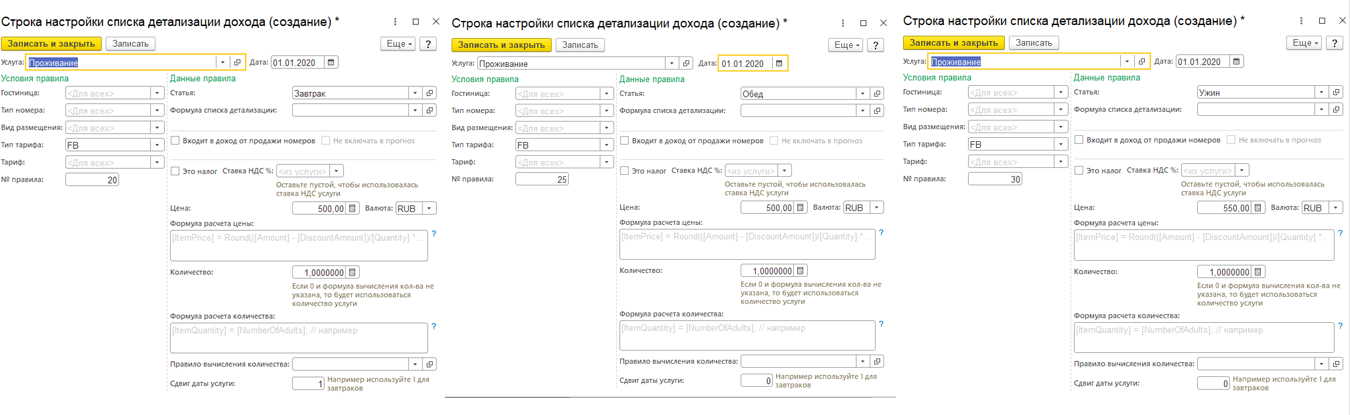Open calculator for Цена 500,00 in Обед form
The height and width of the screenshot is (415, 1350).
pos(800,208)
